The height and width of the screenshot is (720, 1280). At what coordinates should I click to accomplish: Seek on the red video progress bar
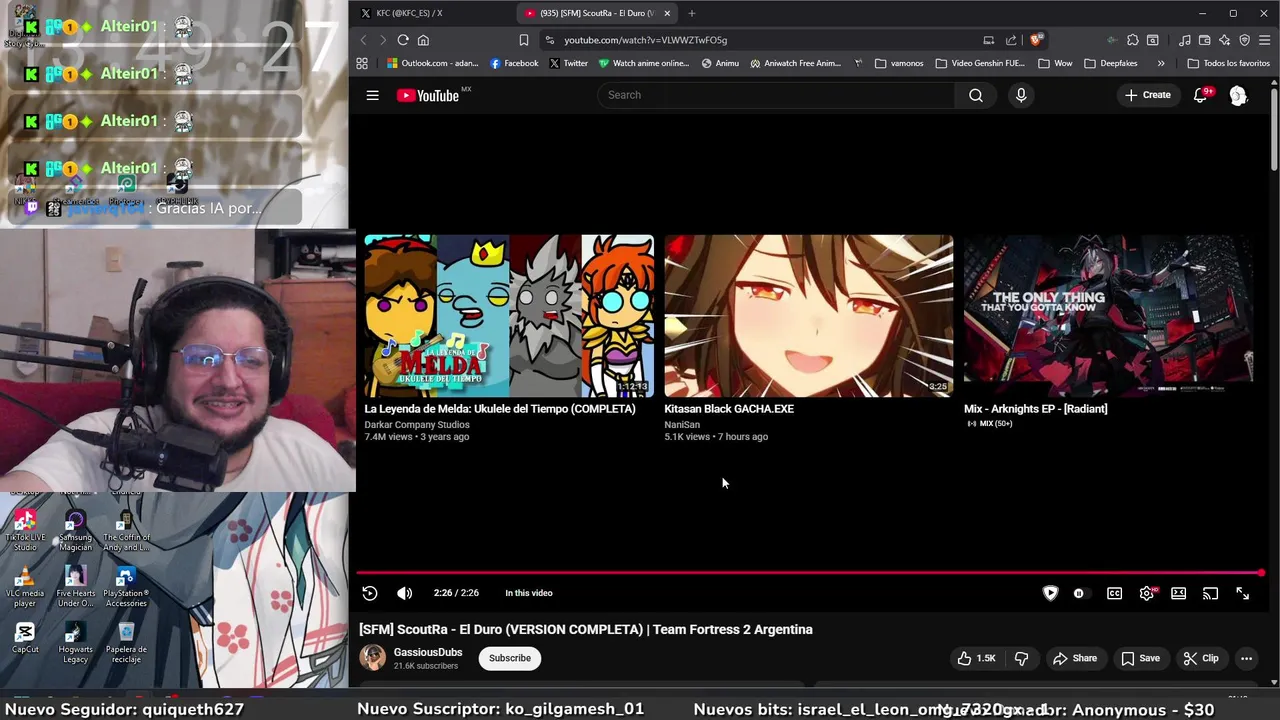pos(810,573)
